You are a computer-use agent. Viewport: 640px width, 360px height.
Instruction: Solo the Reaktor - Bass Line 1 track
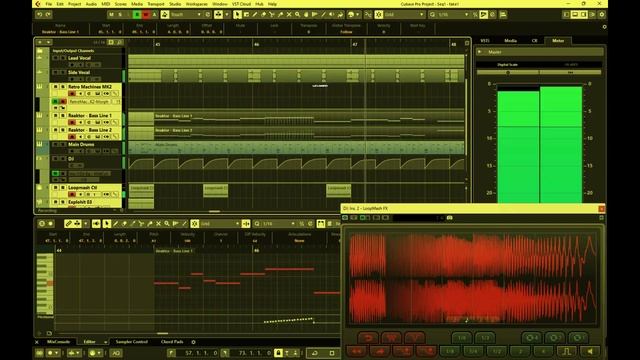click(63, 116)
